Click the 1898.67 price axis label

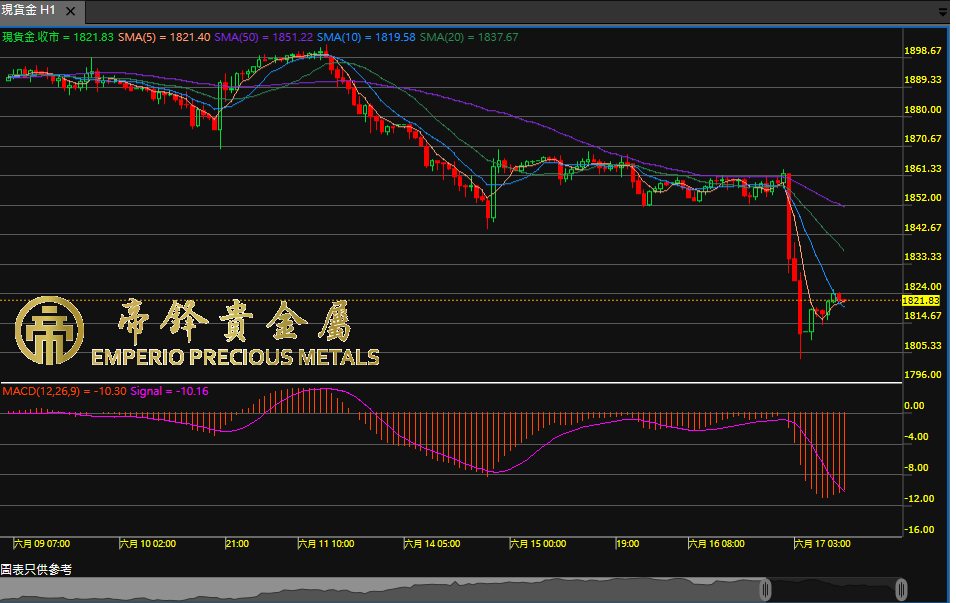[x=922, y=50]
